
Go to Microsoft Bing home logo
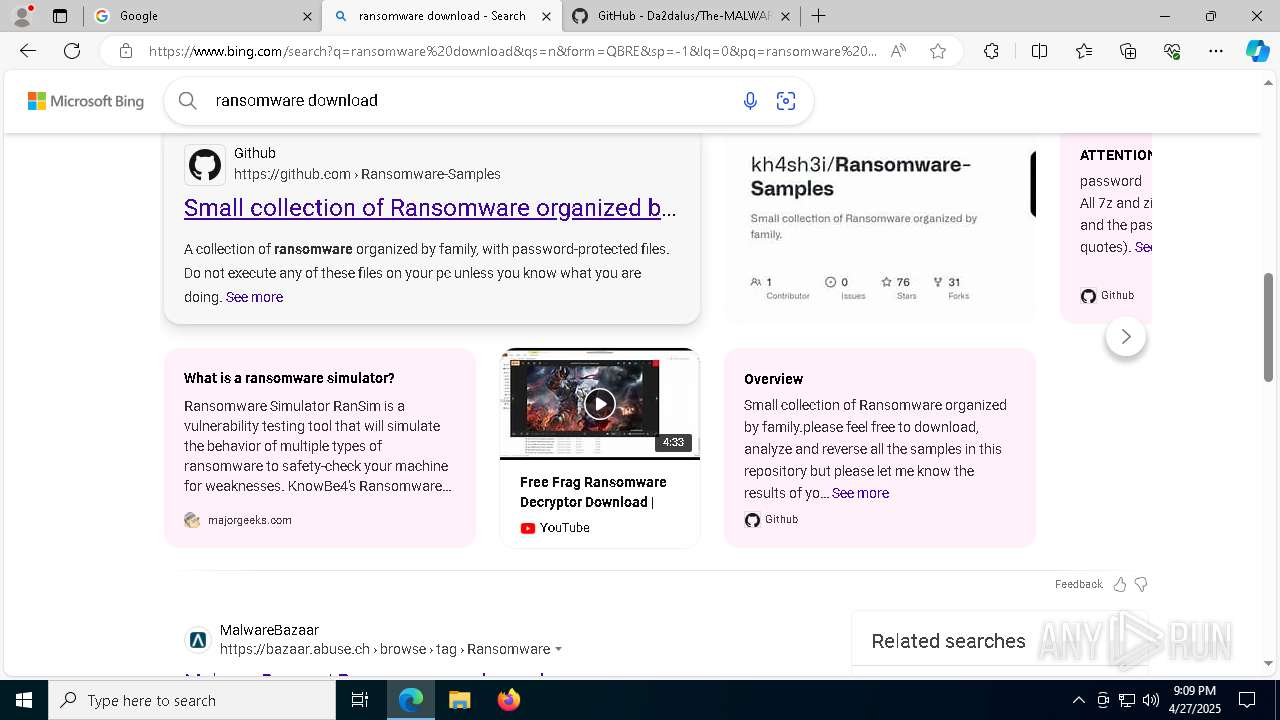point(85,101)
